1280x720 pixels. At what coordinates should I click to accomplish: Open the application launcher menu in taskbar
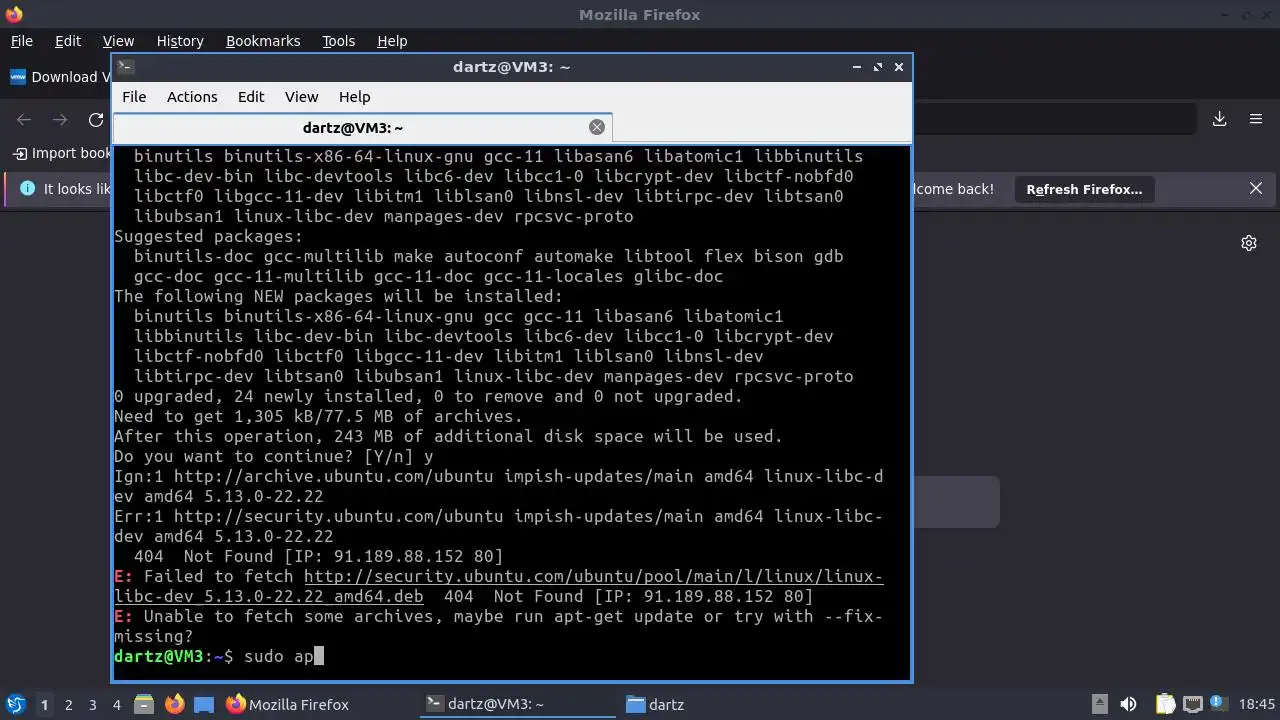pos(16,704)
